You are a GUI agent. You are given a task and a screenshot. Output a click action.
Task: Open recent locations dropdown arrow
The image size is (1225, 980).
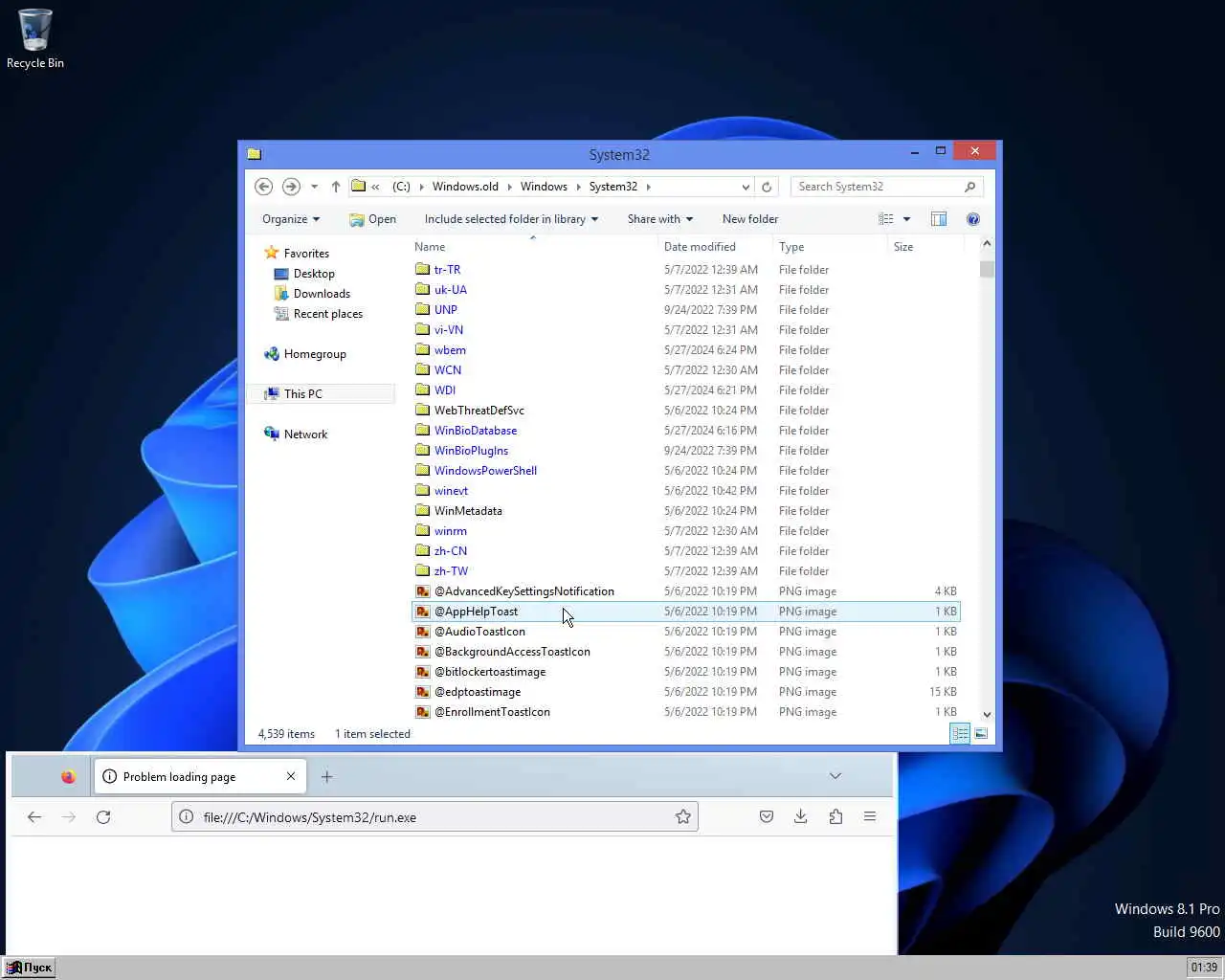tap(314, 187)
